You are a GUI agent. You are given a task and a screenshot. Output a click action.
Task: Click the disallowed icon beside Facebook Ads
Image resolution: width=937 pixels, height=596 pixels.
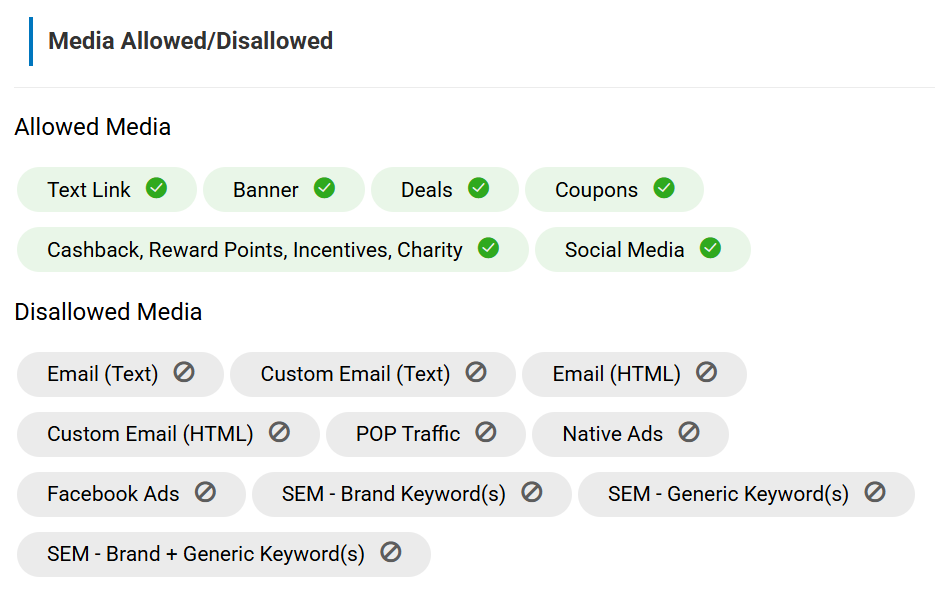point(206,492)
